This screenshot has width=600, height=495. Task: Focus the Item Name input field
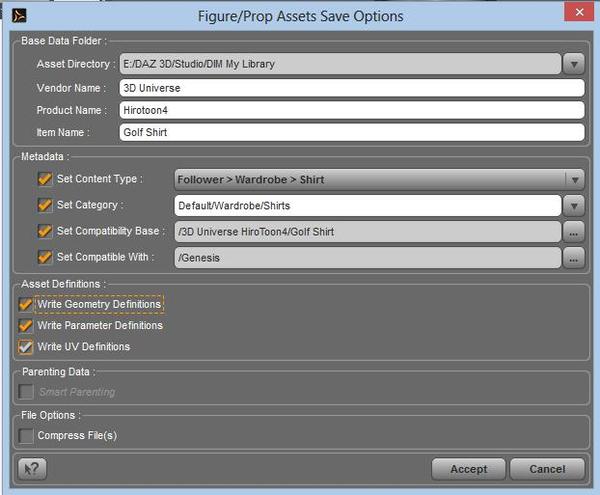click(350, 132)
